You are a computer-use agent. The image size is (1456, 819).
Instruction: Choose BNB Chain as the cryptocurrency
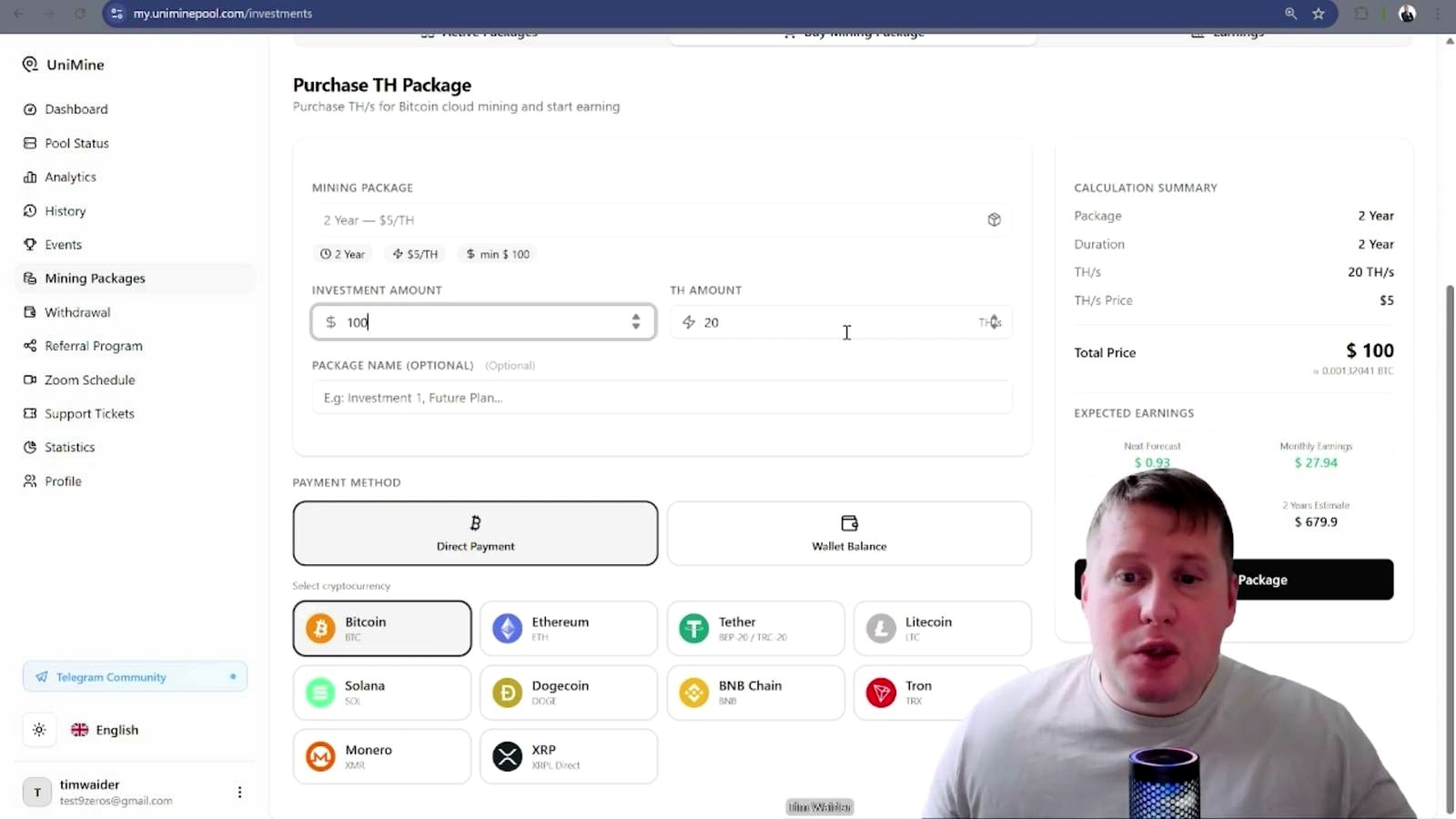point(755,693)
